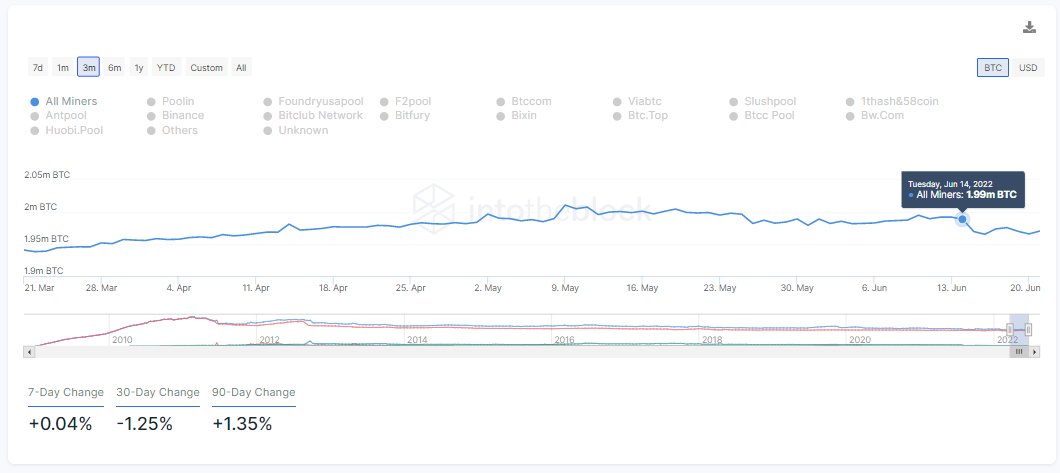The width and height of the screenshot is (1060, 473).
Task: Show All time range data
Action: point(241,68)
